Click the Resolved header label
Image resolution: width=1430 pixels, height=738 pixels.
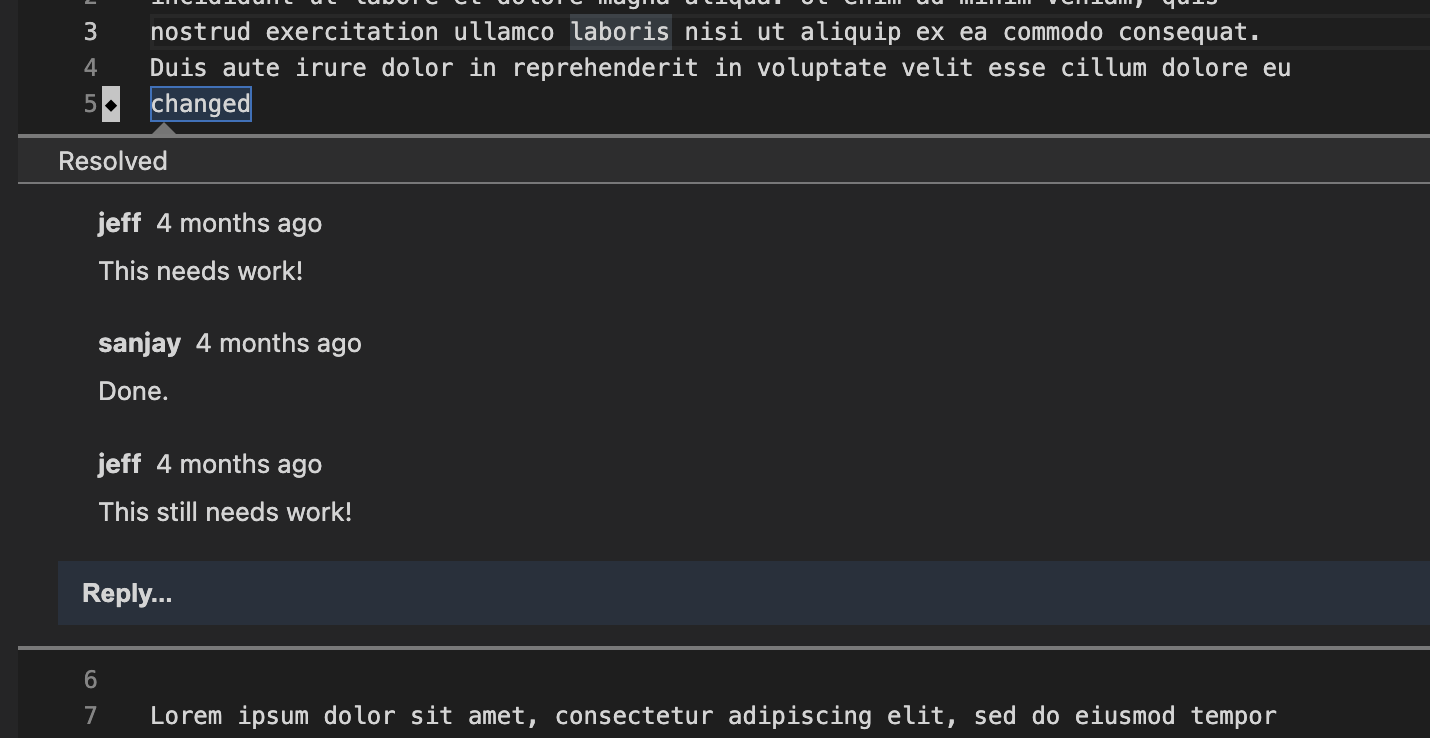pos(112,160)
